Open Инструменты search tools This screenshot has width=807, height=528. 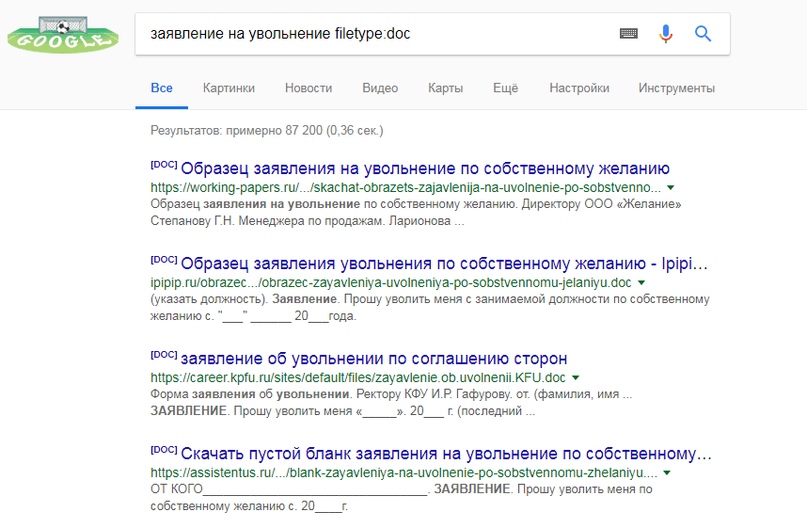point(676,88)
